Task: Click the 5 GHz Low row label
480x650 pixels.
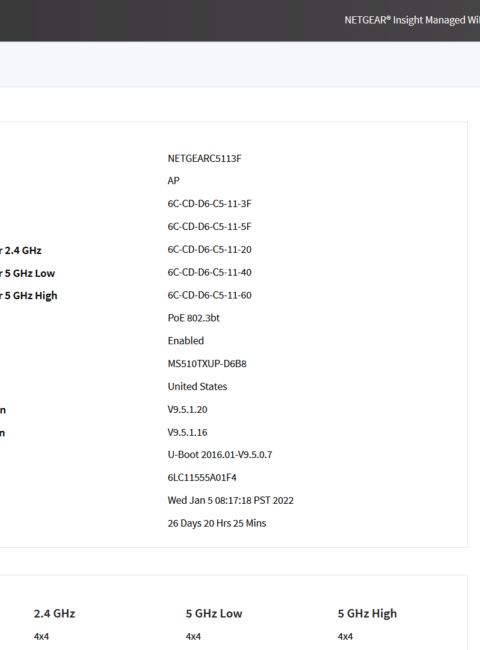Action: (x=27, y=273)
